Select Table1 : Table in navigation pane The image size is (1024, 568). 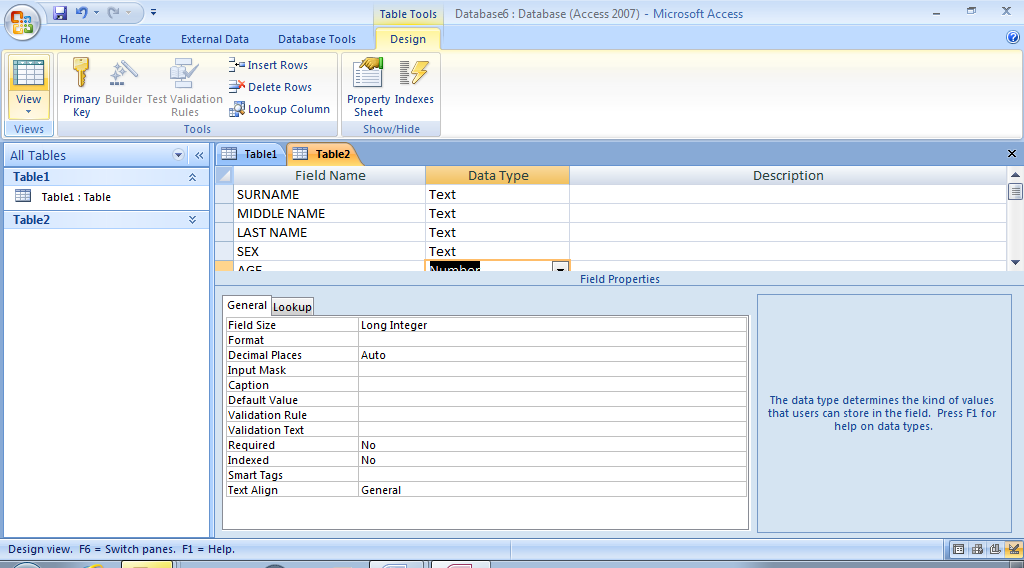pos(76,197)
